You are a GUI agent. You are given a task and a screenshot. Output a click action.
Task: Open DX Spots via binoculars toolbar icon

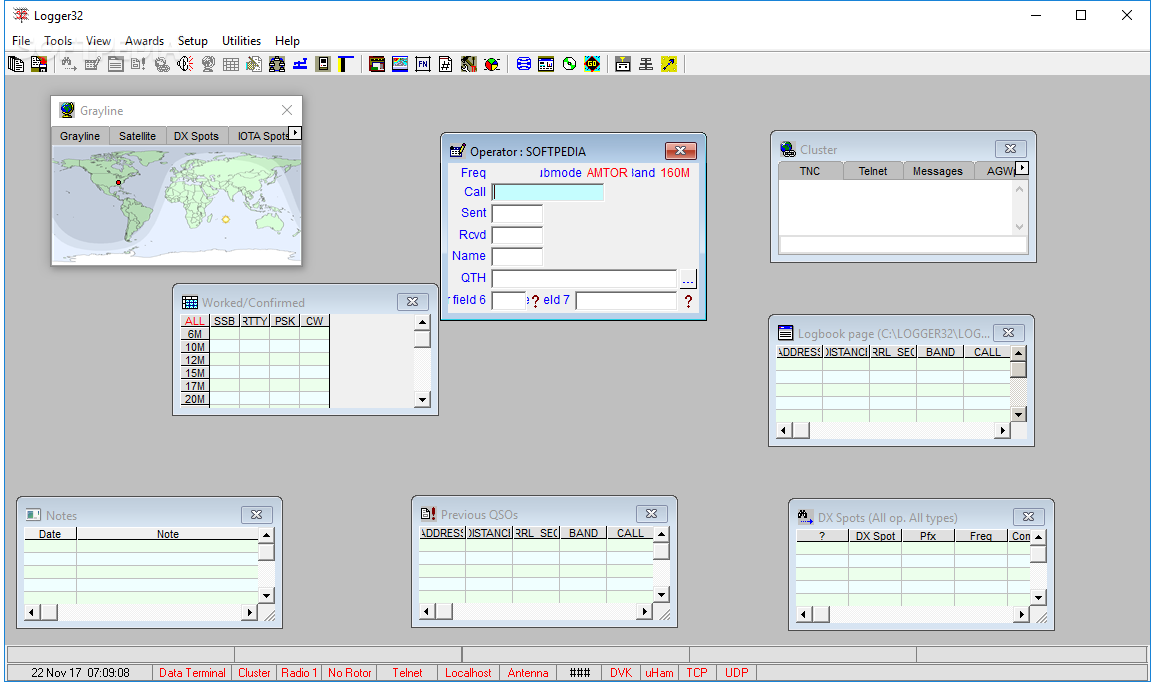click(69, 64)
